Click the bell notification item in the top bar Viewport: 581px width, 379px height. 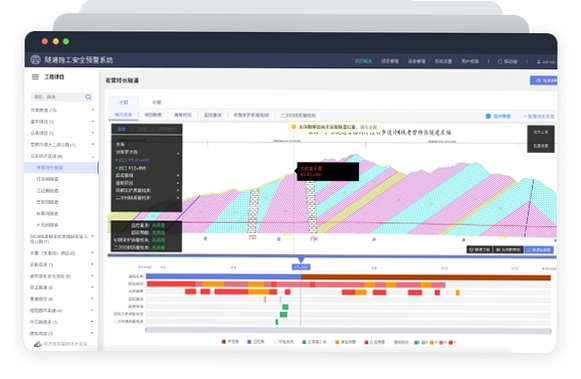coord(508,61)
